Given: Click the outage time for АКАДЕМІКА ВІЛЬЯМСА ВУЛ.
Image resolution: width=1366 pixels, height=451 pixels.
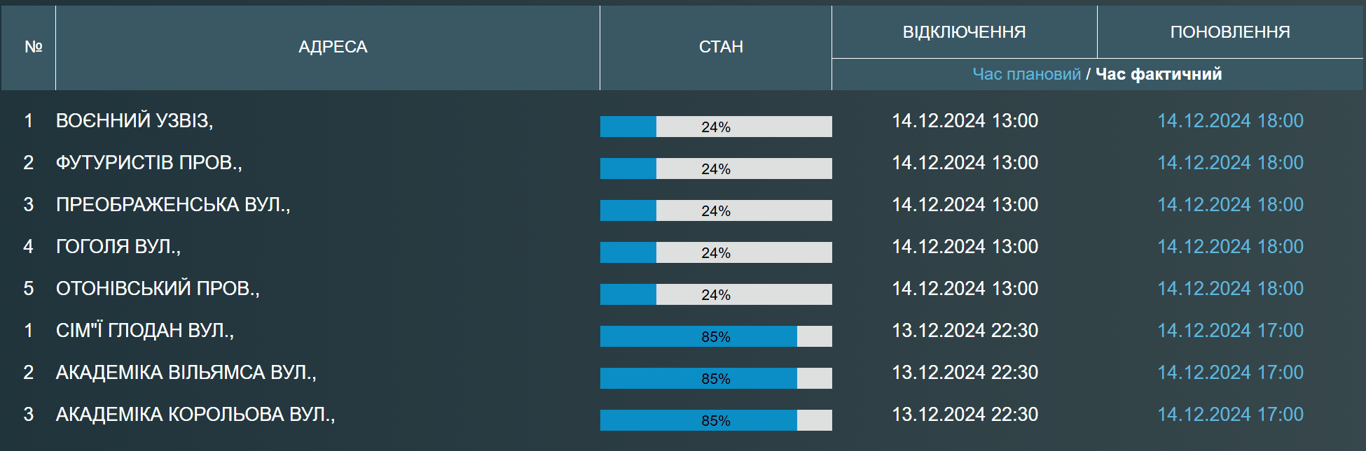Looking at the screenshot, I should pos(965,373).
